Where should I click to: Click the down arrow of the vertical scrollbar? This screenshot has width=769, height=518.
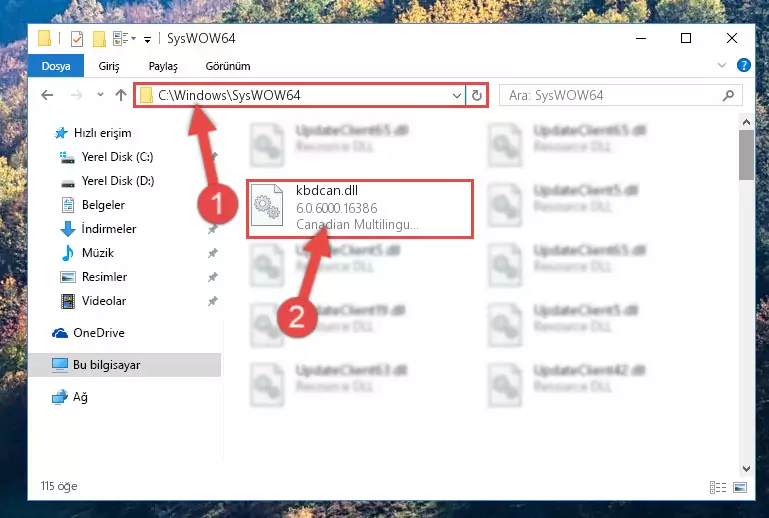(x=746, y=468)
